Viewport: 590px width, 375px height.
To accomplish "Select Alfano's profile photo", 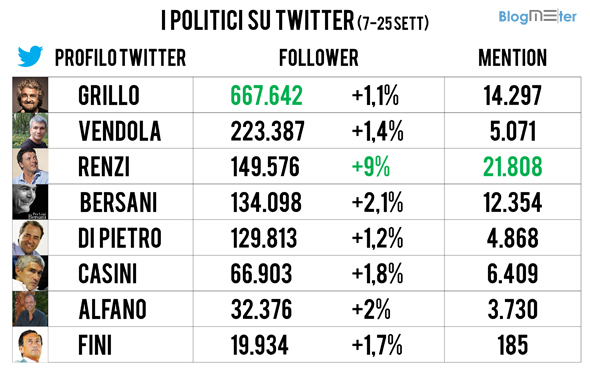I will [30, 309].
